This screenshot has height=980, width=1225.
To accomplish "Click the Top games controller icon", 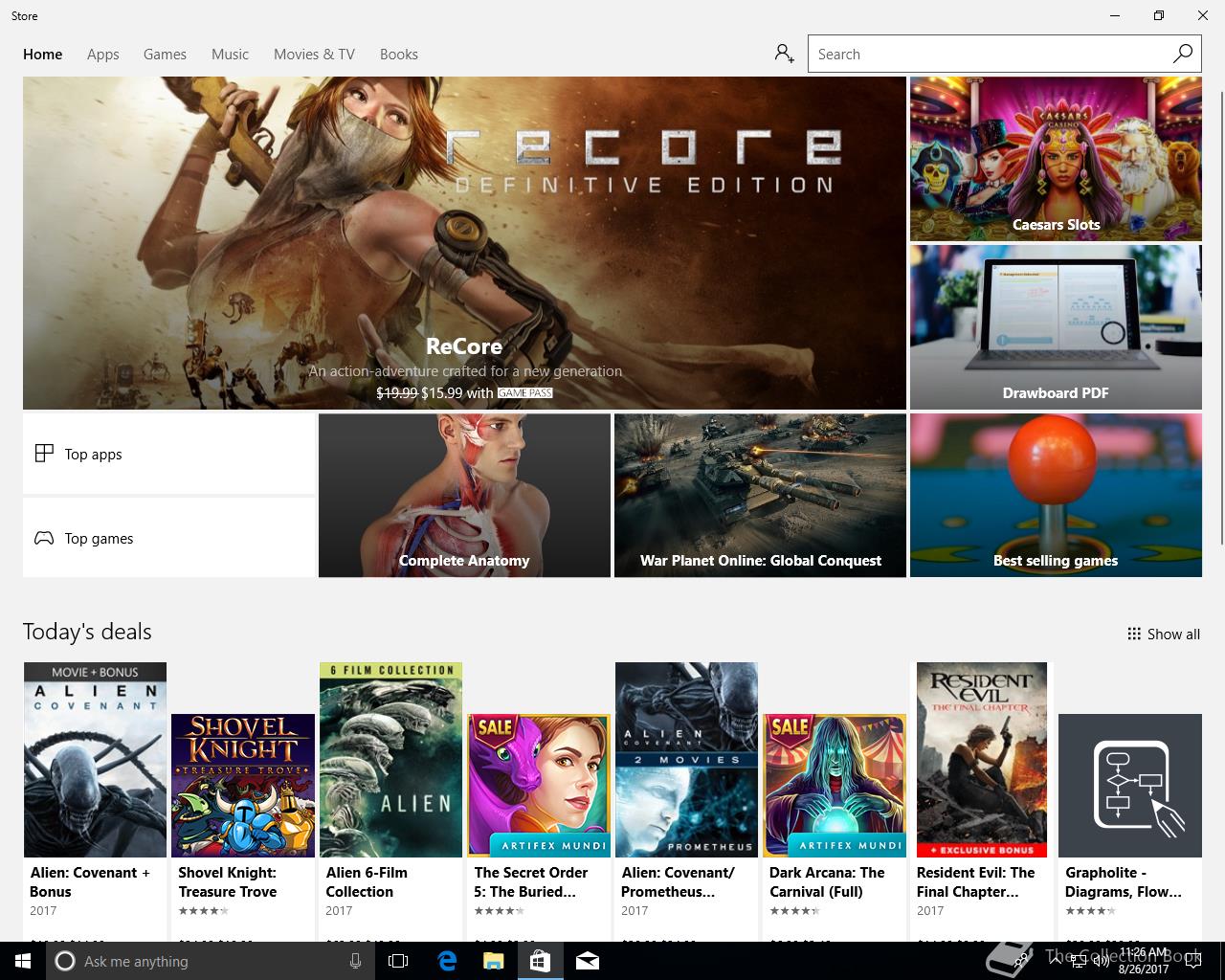I will [44, 538].
